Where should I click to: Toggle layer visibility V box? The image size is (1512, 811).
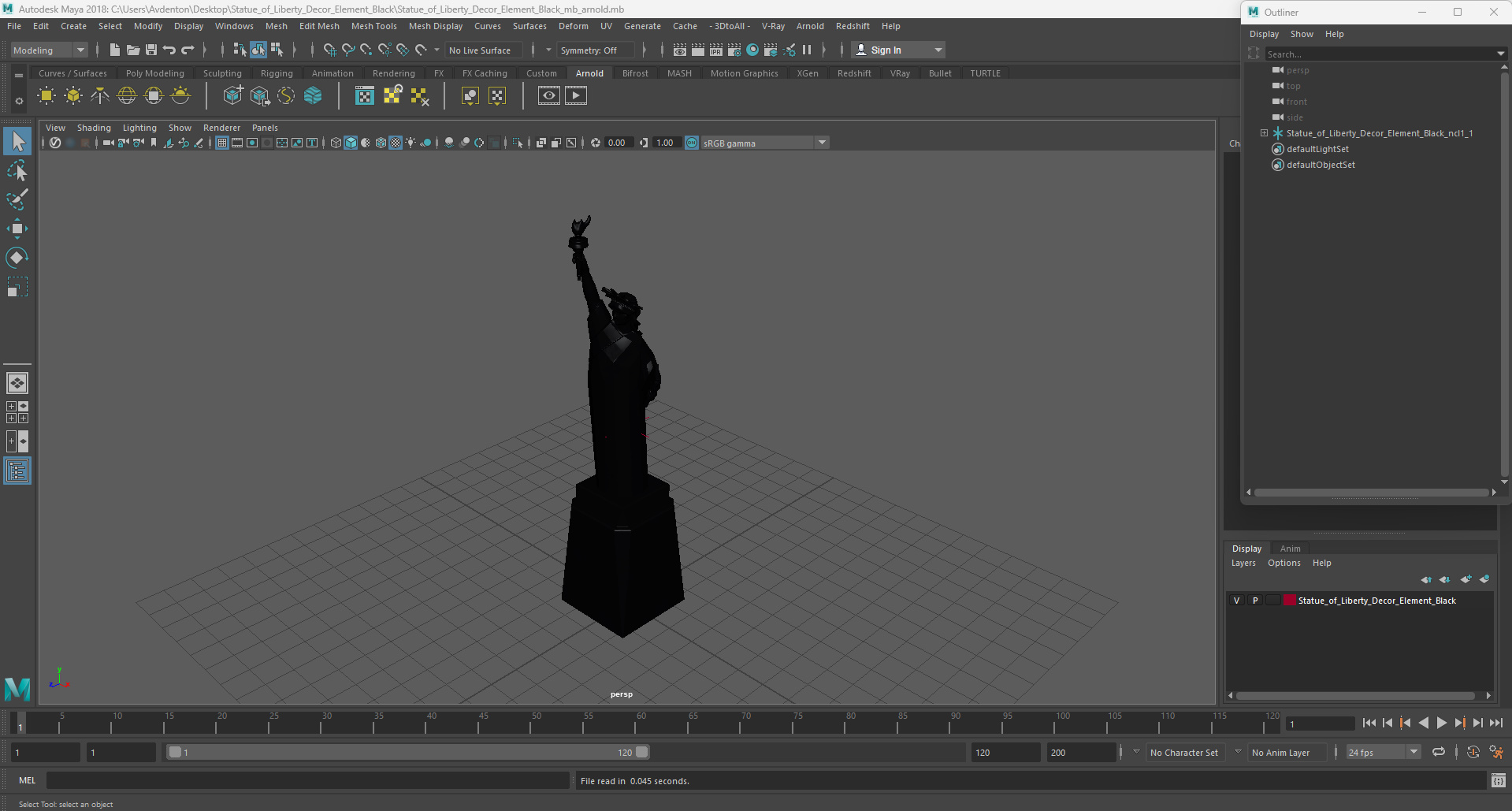point(1236,601)
